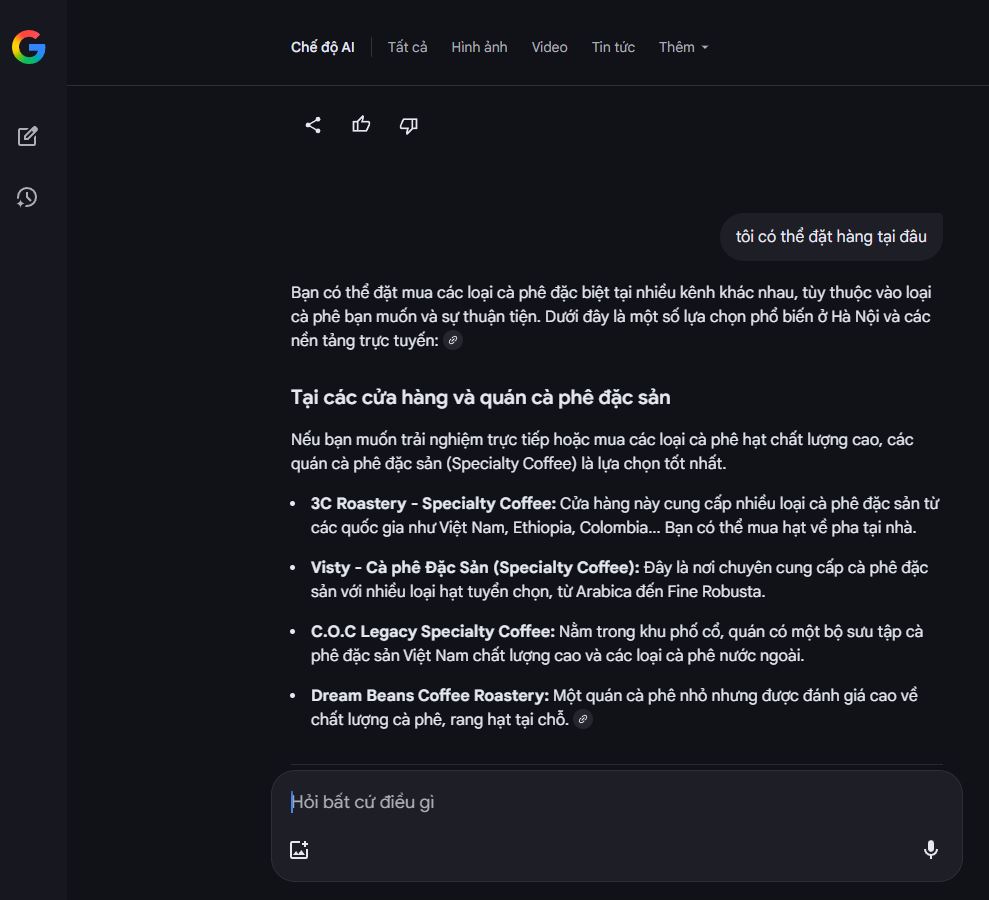Screen dimensions: 989x900
Task: Switch to the Hình ảnh tab
Action: pos(479,47)
